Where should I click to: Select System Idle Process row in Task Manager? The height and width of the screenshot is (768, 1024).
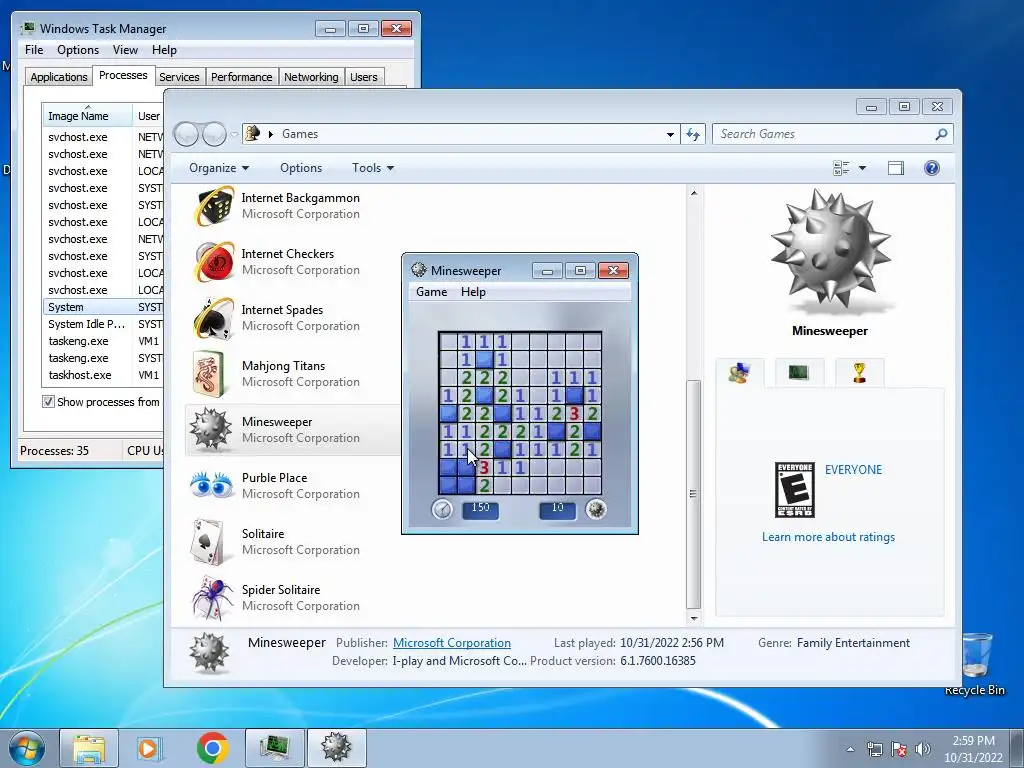(103, 324)
